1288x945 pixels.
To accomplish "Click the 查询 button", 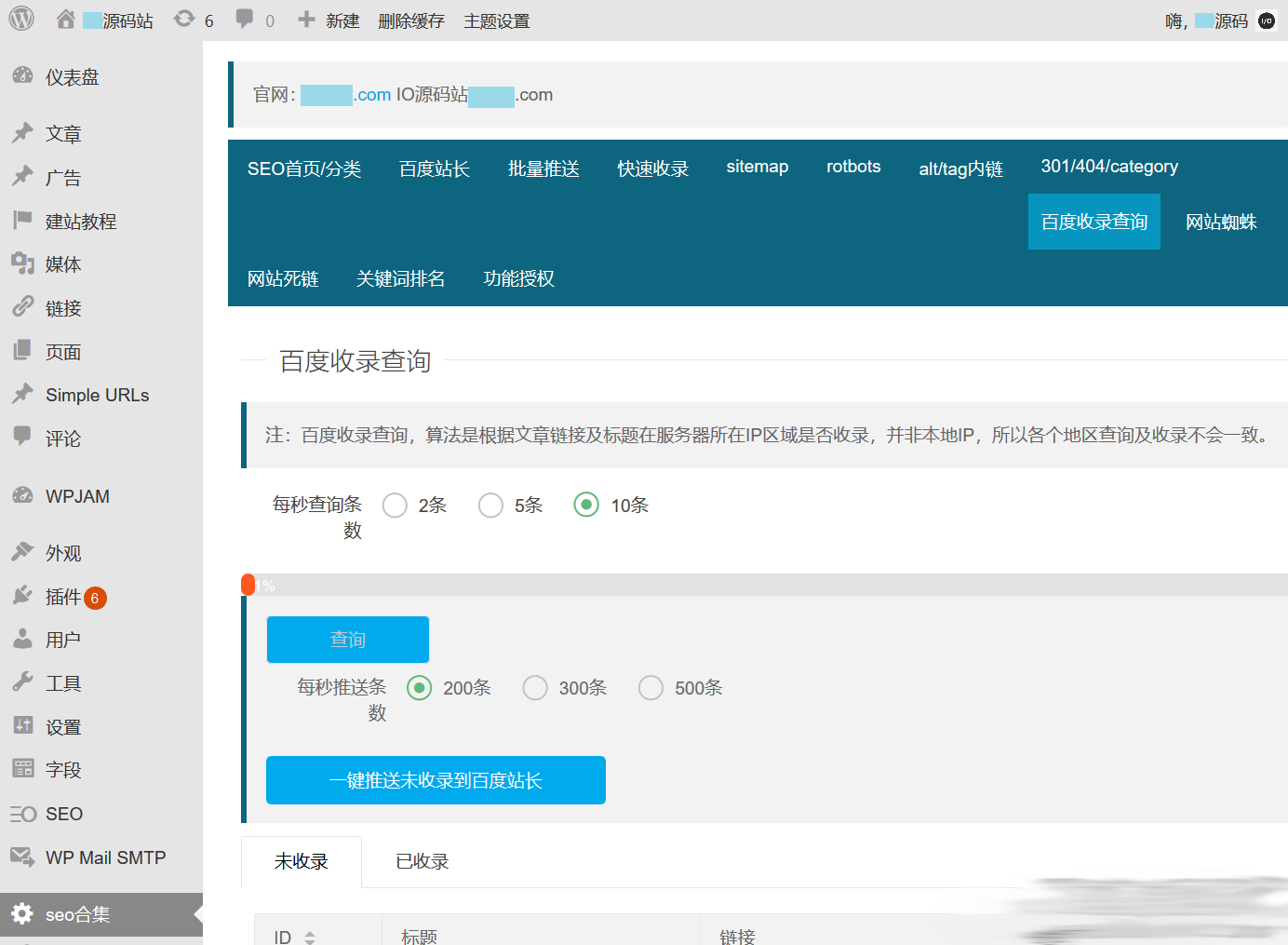I will (347, 640).
